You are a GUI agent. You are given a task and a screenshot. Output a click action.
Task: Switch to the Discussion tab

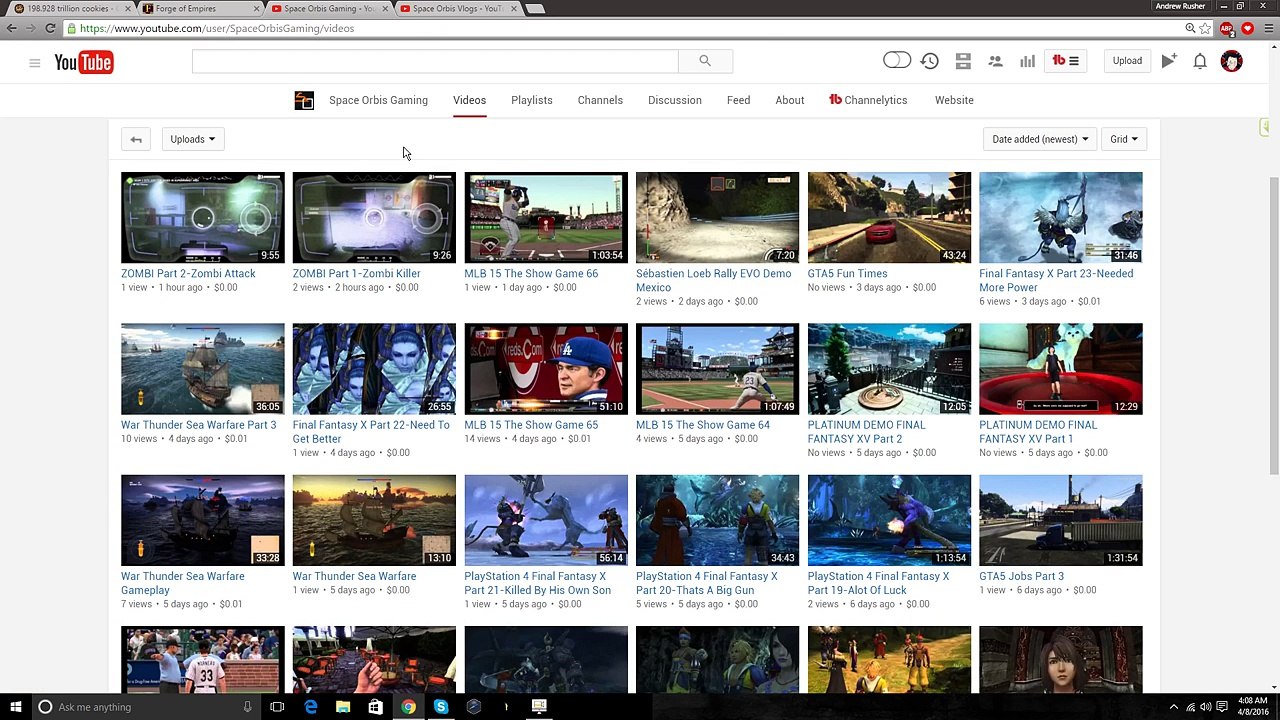tap(675, 100)
